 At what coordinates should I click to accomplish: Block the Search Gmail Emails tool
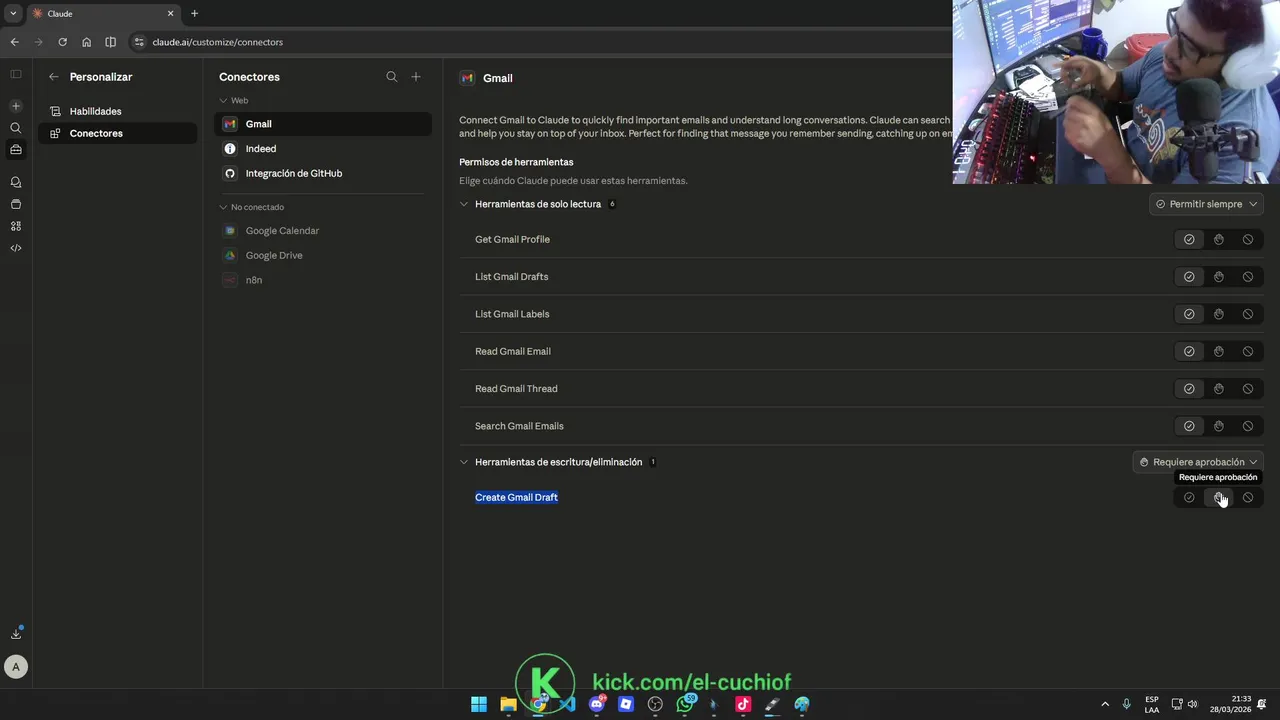pos(1248,426)
